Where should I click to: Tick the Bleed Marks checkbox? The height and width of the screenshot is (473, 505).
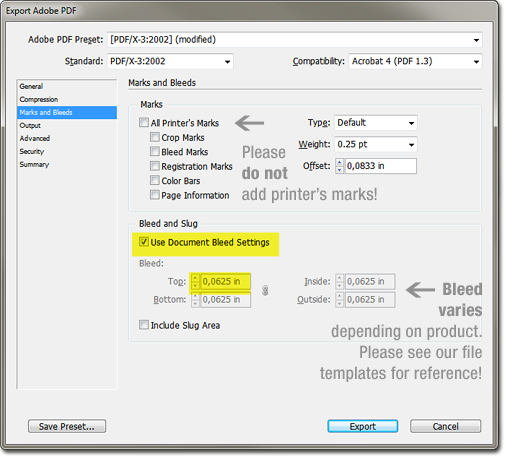(155, 151)
